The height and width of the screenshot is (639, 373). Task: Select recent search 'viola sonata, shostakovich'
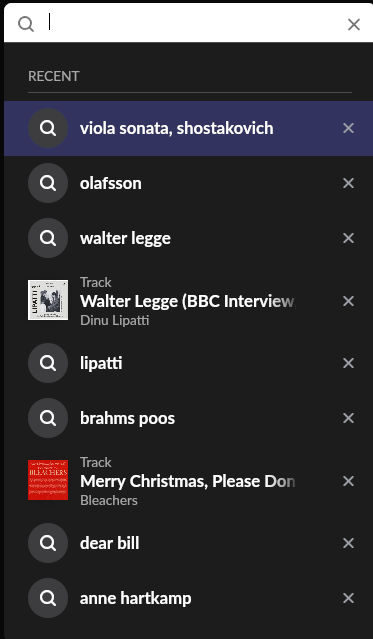[x=188, y=128]
